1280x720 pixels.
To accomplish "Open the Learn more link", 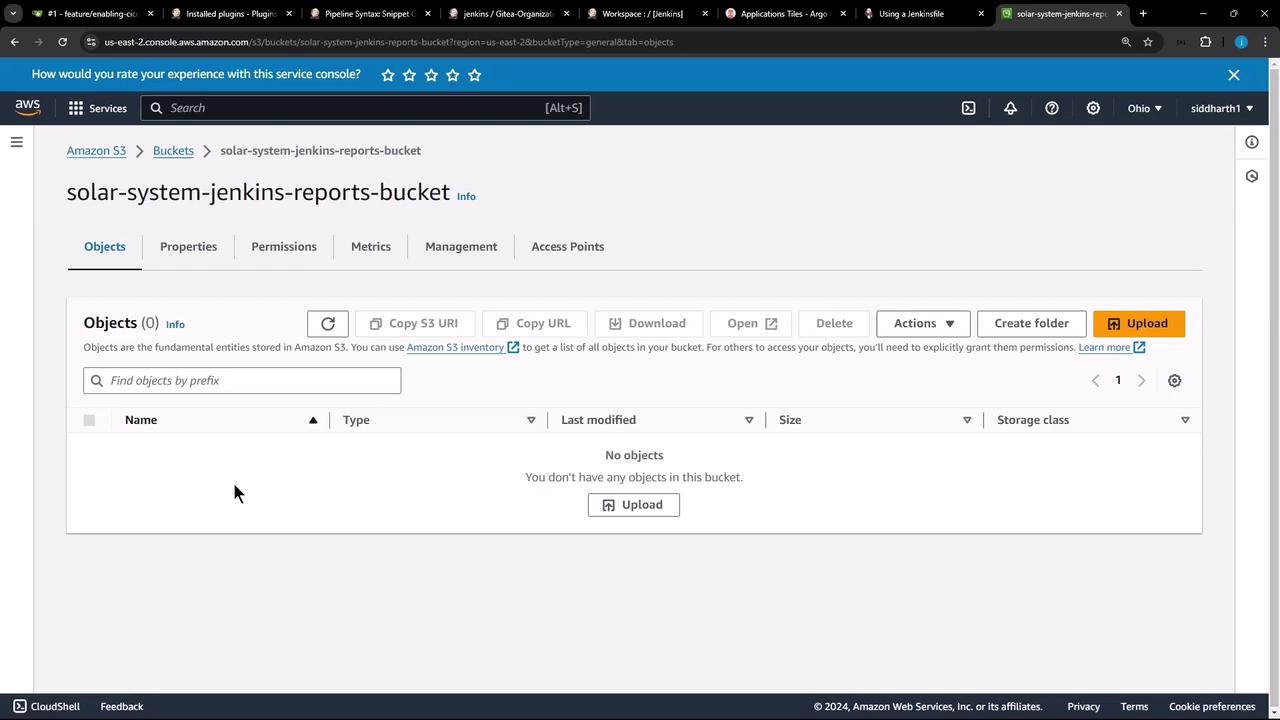I will click(x=1112, y=348).
